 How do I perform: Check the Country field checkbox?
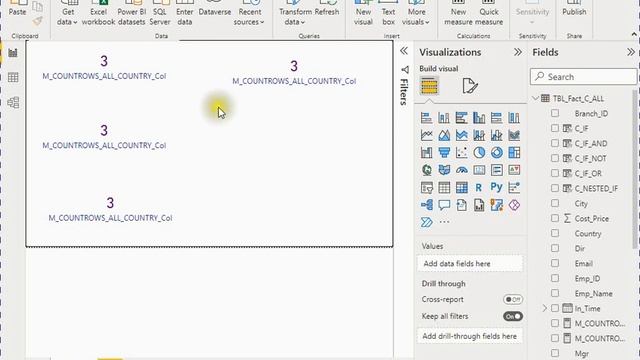(555, 233)
